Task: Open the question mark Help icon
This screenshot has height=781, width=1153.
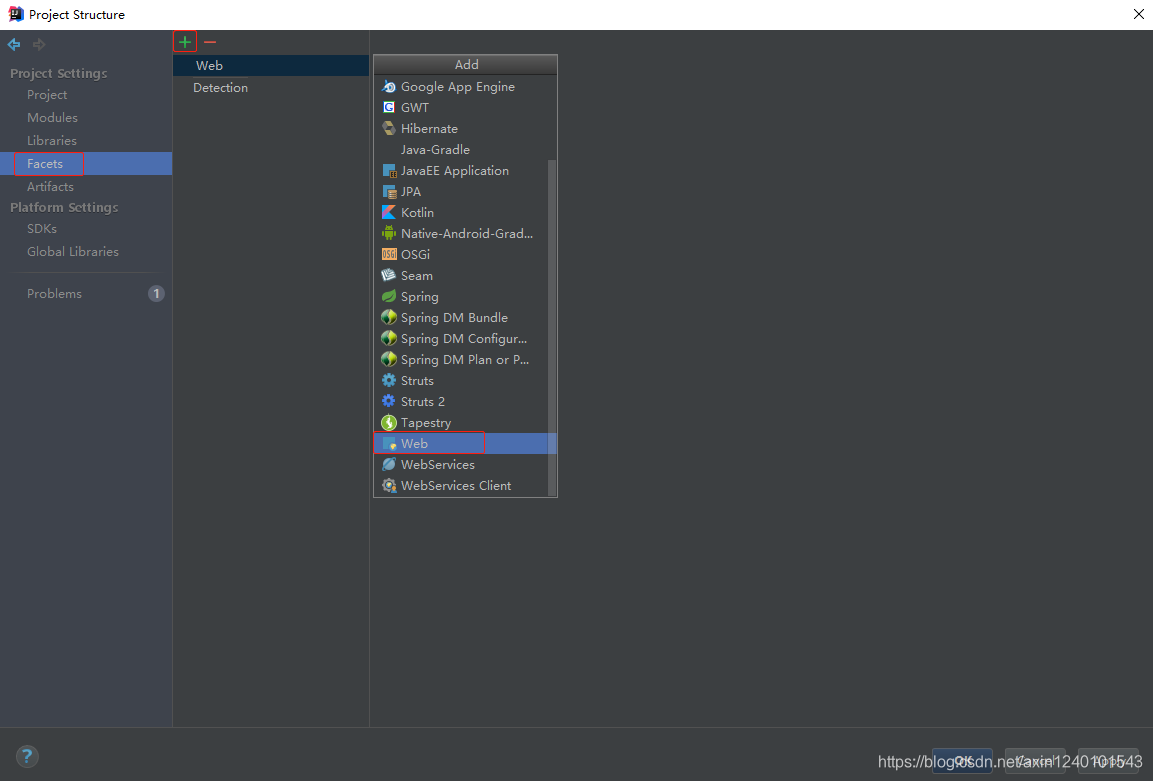Action: [x=26, y=756]
